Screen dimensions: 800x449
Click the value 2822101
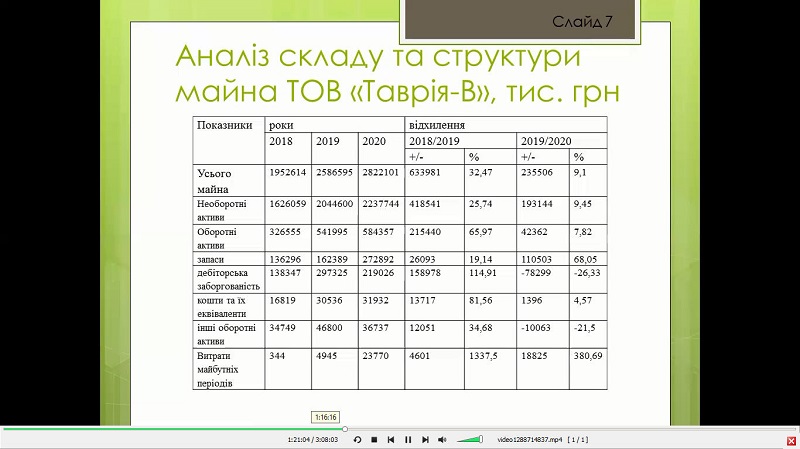(x=381, y=172)
